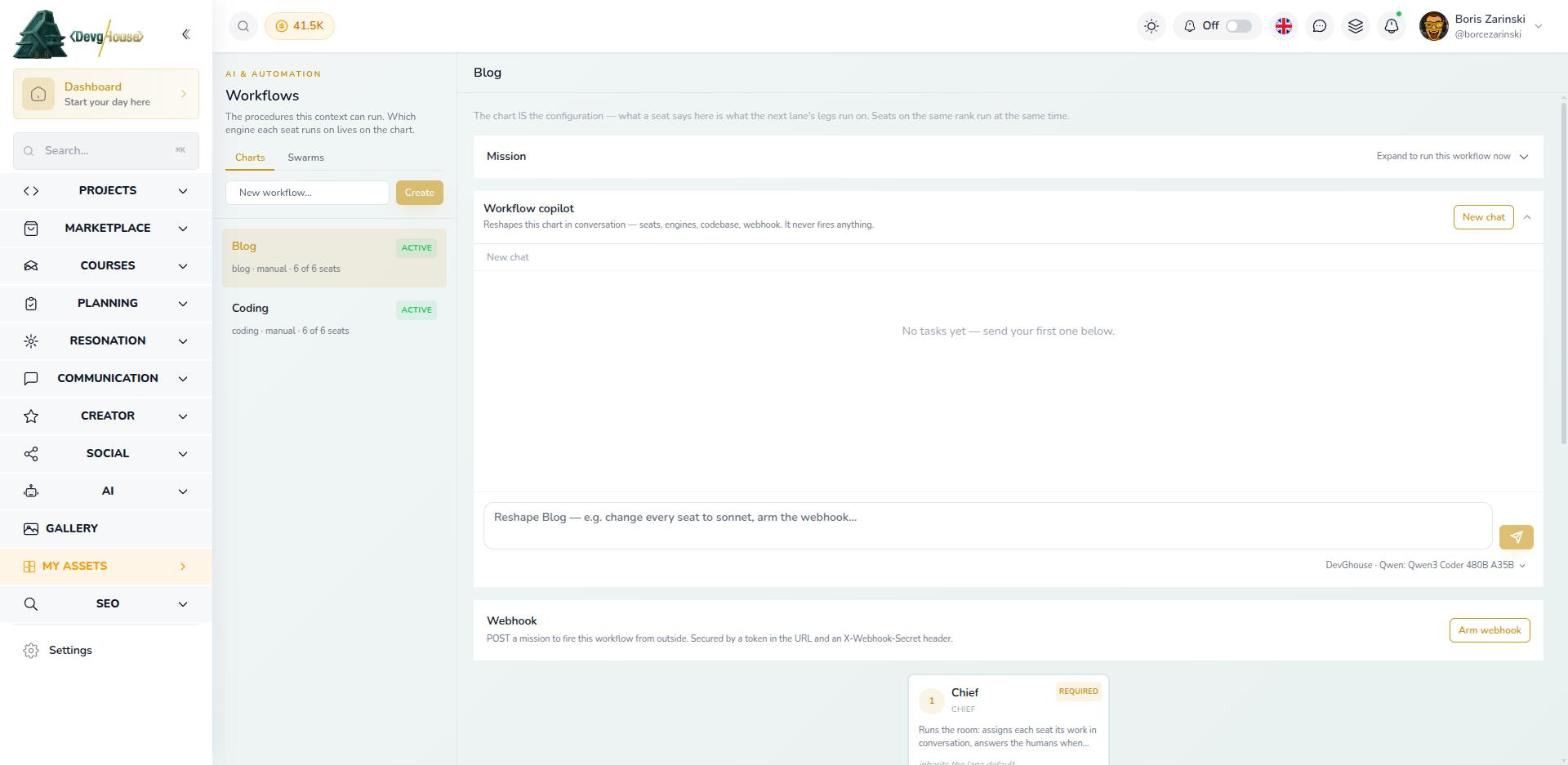Open the MY ASSETS menu item
The width and height of the screenshot is (1568, 765).
coord(106,566)
